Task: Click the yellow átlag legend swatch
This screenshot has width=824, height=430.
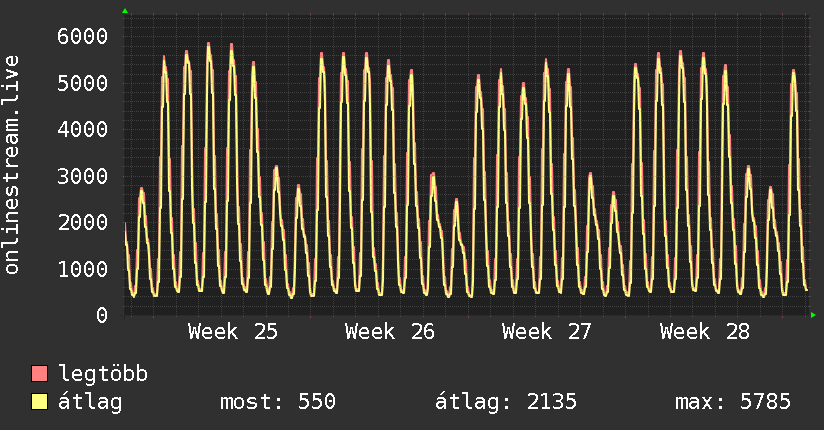Action: click(x=40, y=401)
